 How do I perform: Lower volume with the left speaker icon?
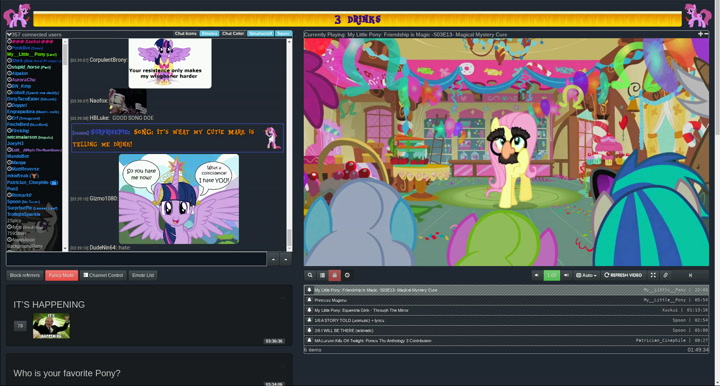(537, 275)
